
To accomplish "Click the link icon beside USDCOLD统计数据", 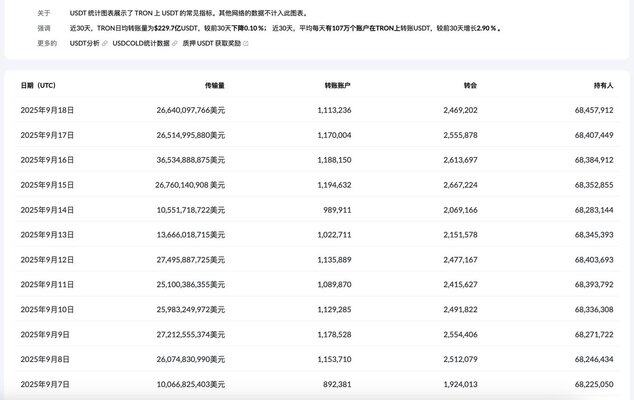I will tap(175, 43).
